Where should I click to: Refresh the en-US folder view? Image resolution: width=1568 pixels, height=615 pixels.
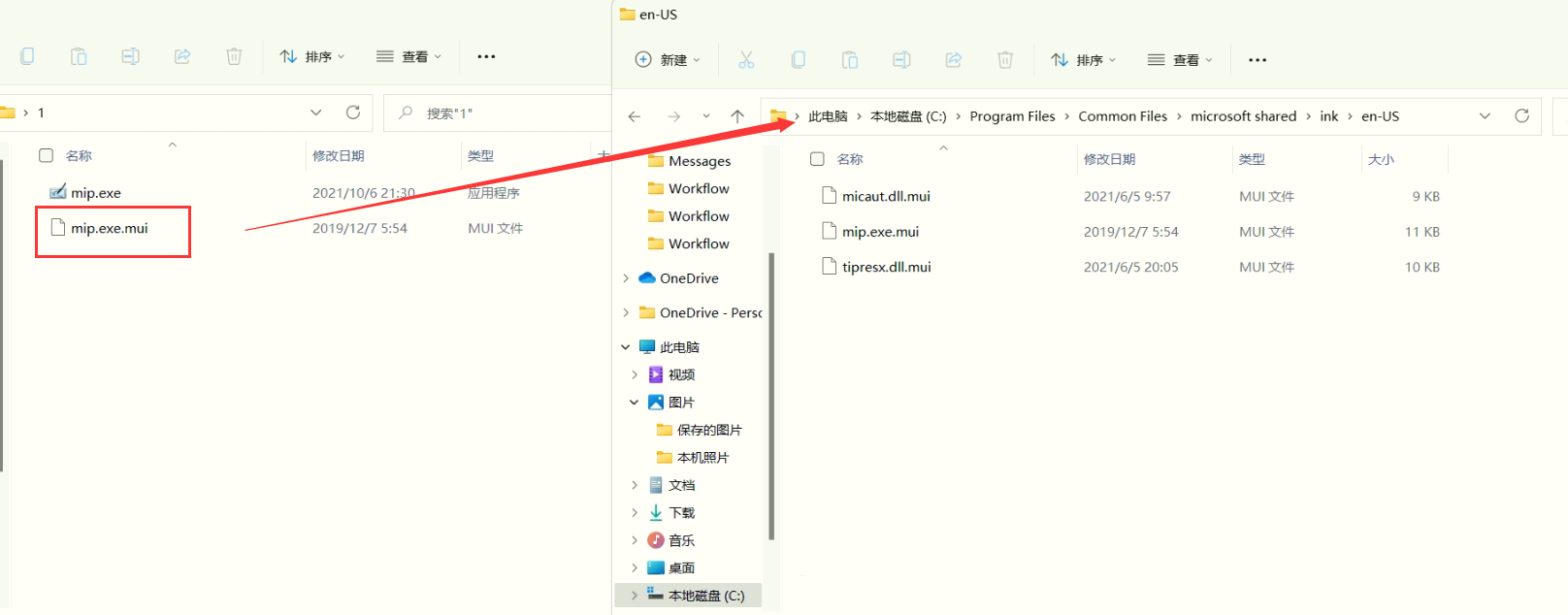pyautogui.click(x=1521, y=116)
